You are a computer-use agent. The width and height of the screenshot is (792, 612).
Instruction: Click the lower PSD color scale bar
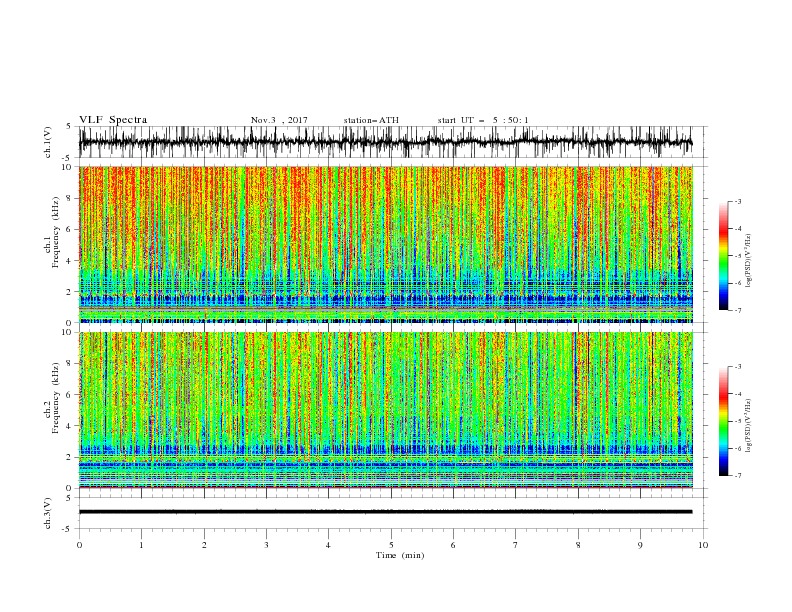724,421
